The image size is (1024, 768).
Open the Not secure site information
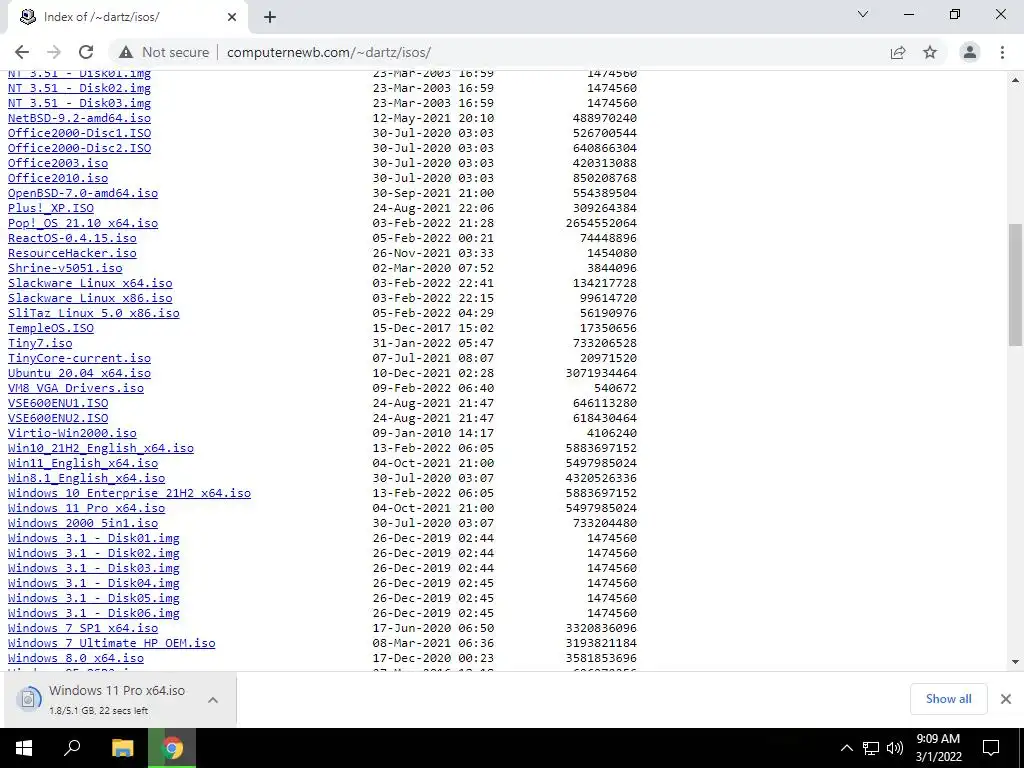[164, 52]
